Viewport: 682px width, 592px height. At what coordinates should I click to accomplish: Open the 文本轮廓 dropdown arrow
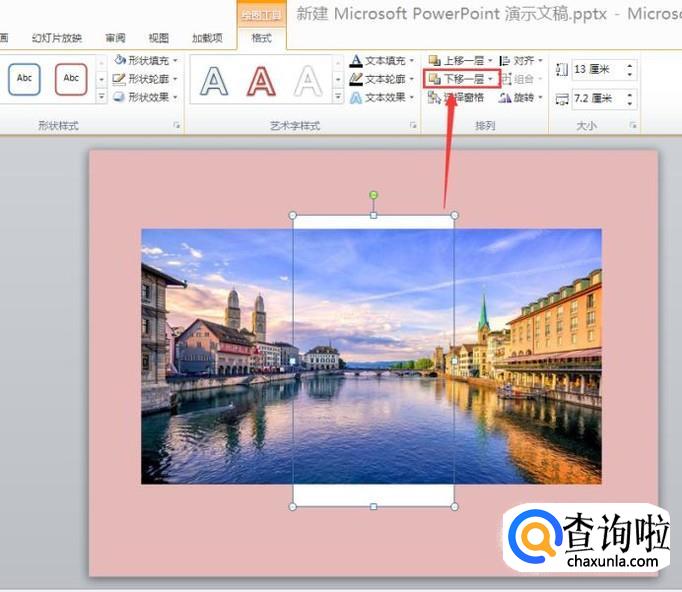(411, 79)
